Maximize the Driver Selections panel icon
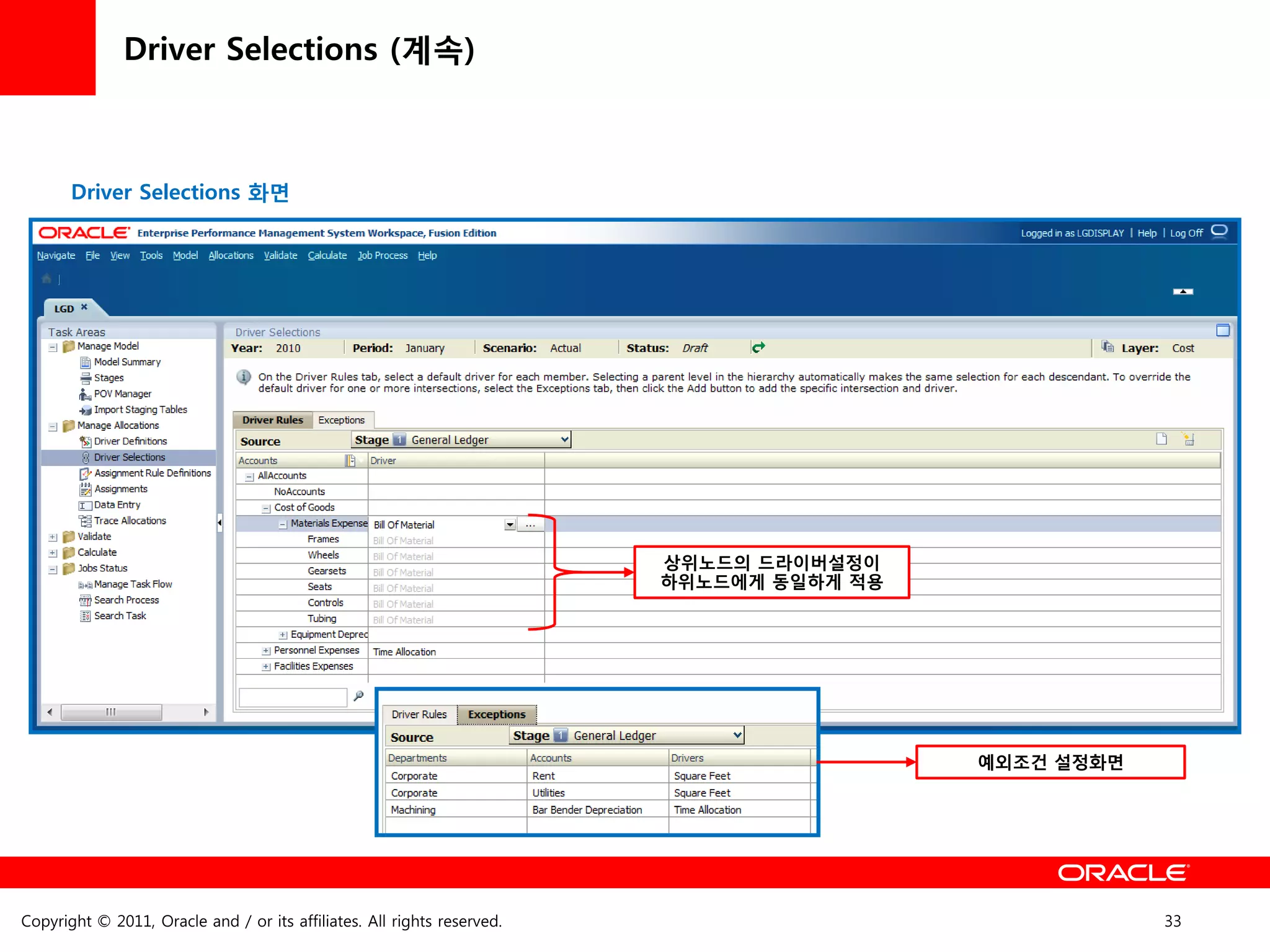1270x952 pixels. coord(1222,330)
